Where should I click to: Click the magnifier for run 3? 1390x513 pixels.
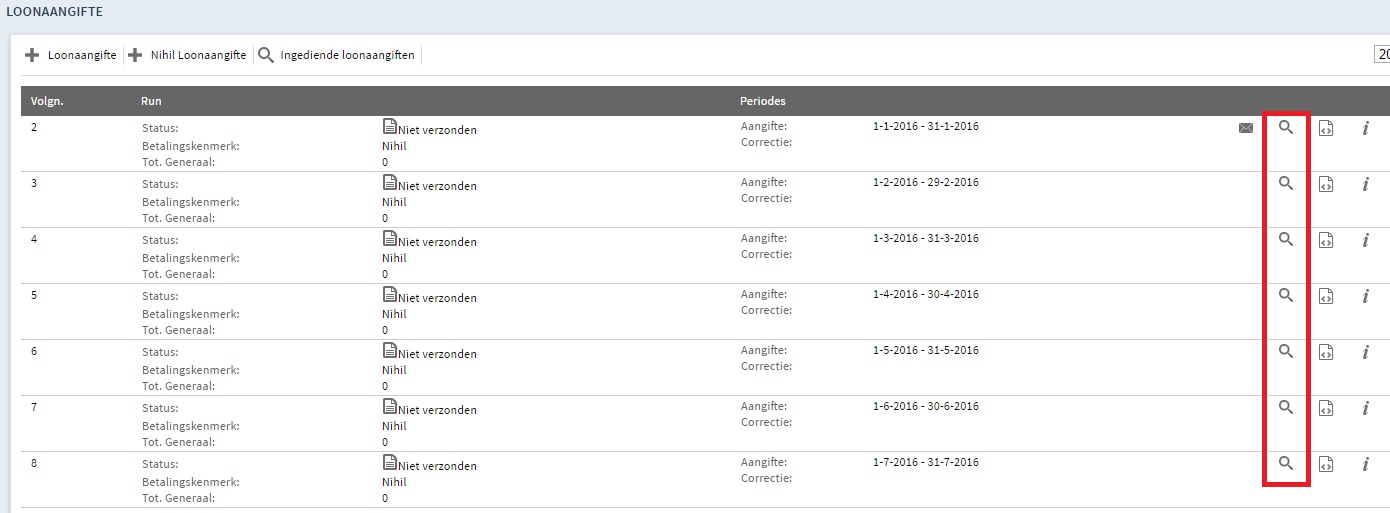point(1286,184)
